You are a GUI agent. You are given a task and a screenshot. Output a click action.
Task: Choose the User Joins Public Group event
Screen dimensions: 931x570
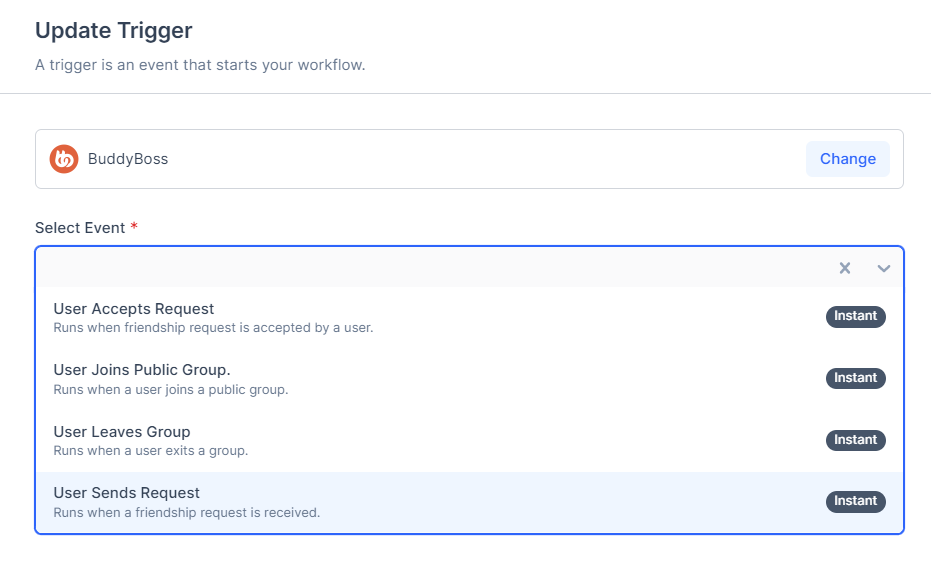click(x=142, y=370)
